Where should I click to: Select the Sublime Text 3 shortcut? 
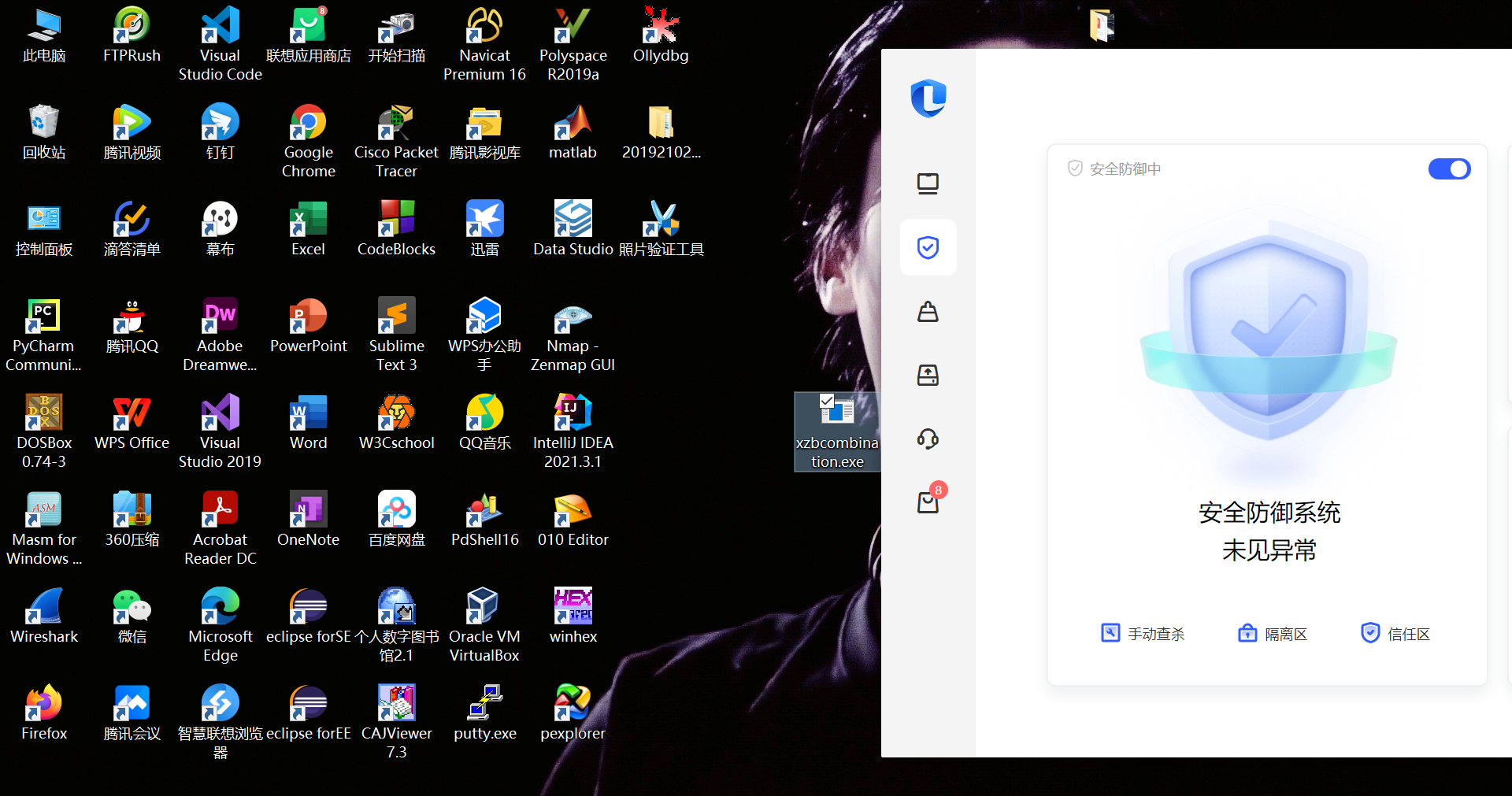[396, 335]
